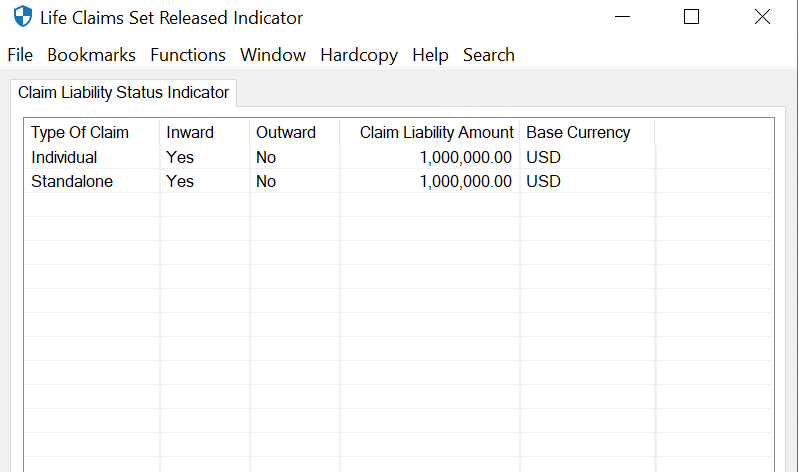Click the USD cell in Standalone row
The width and height of the screenshot is (800, 472).
(x=543, y=181)
